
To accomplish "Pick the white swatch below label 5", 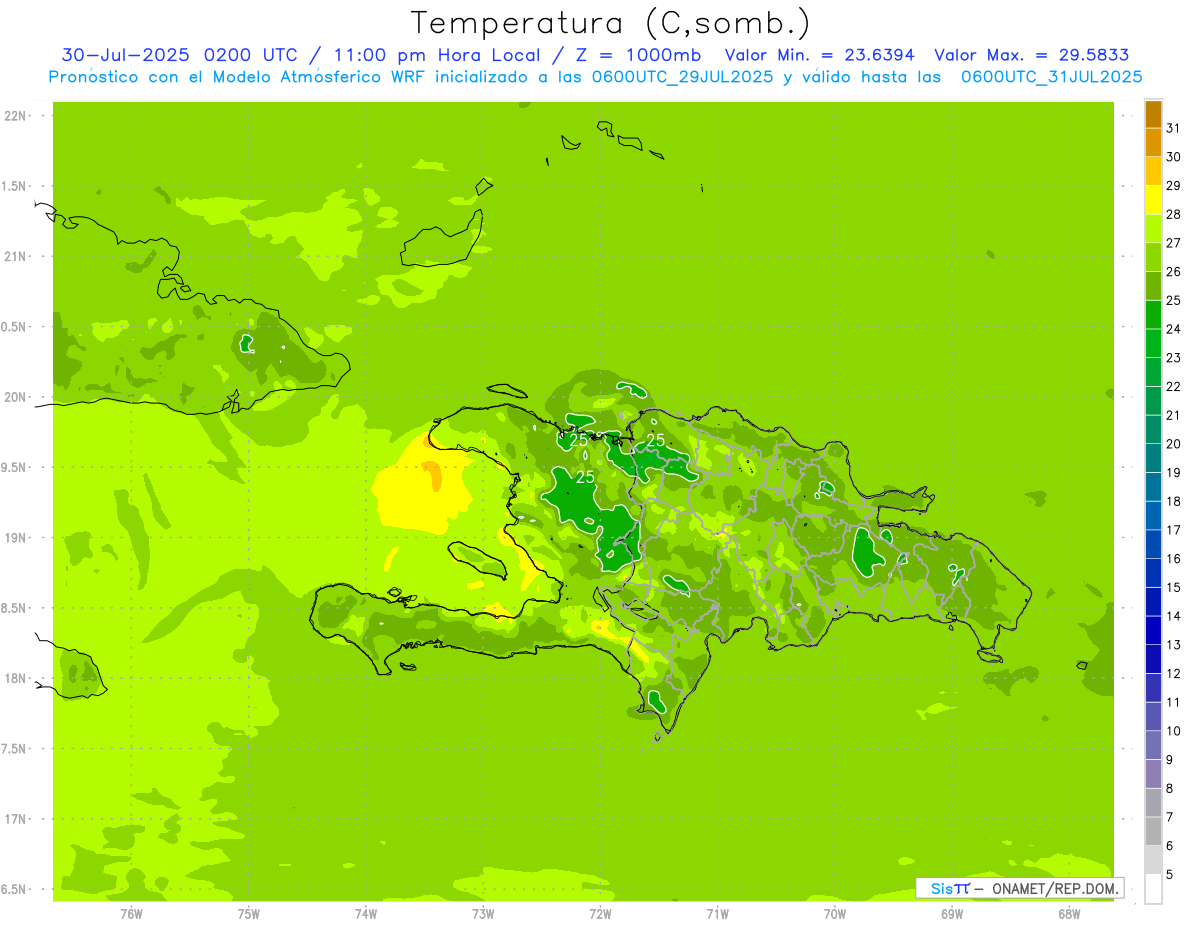I will click(1153, 889).
